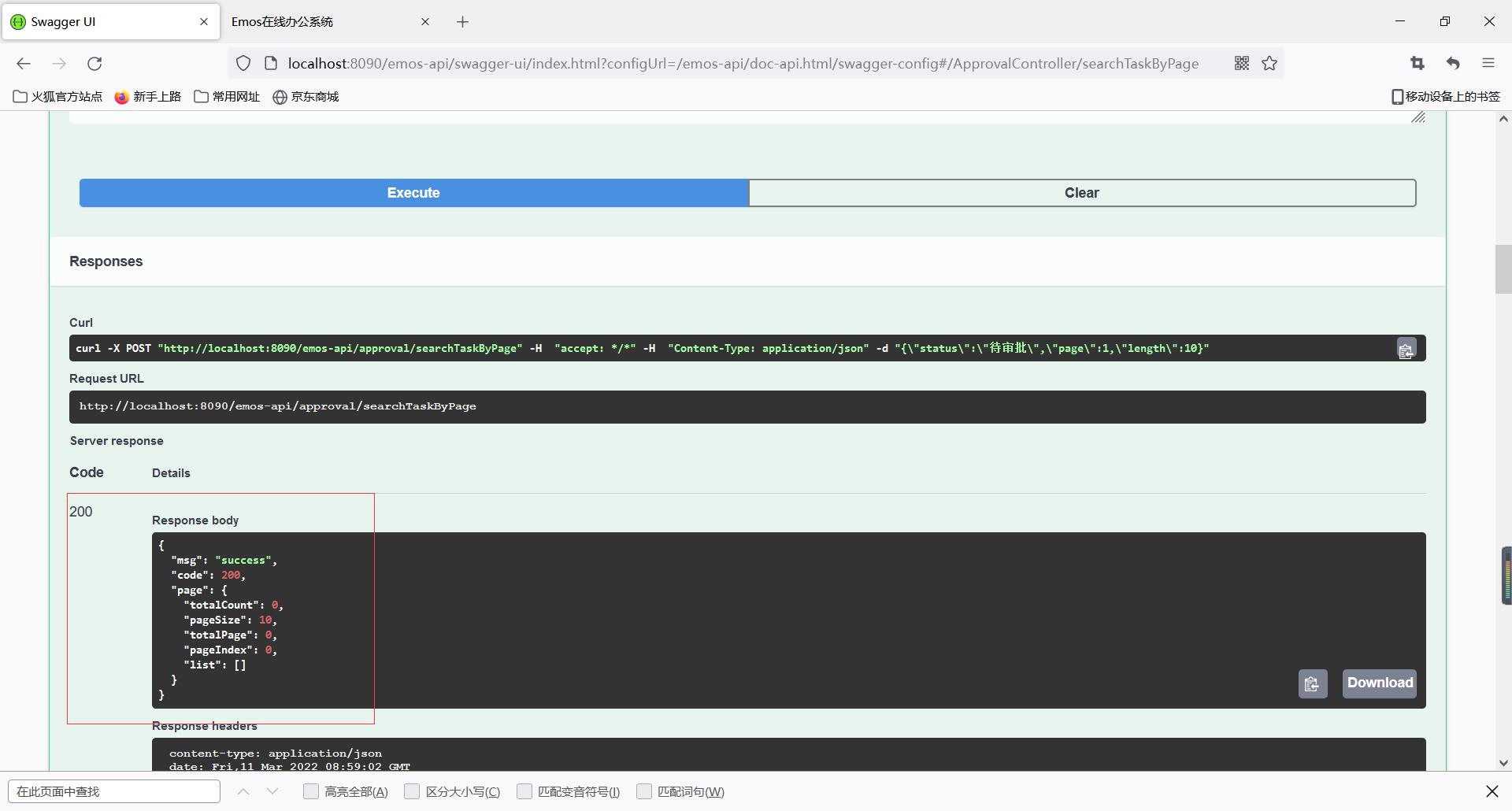Minimize the browser window

coord(1400,21)
